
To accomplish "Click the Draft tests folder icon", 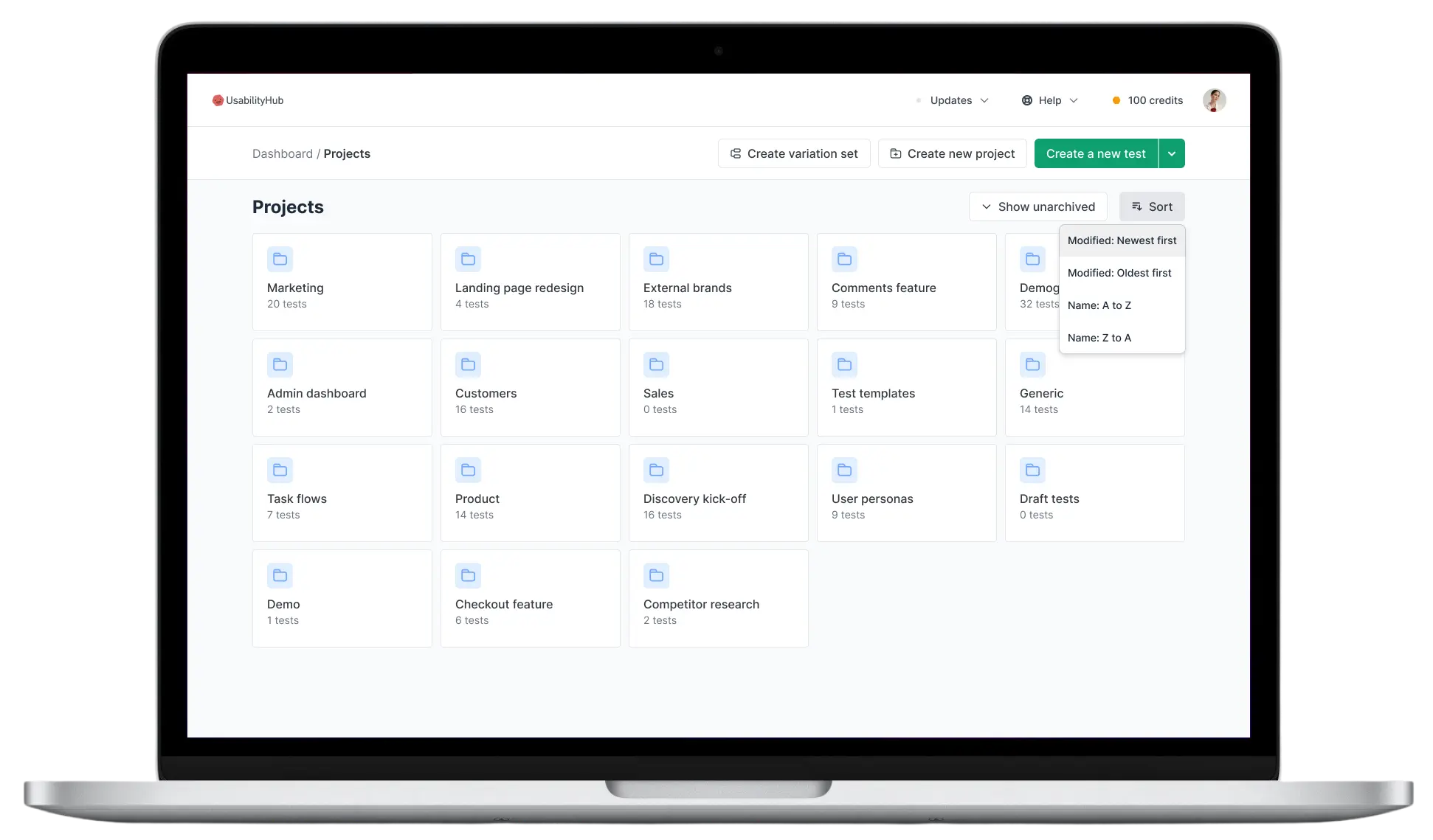I will click(x=1032, y=470).
